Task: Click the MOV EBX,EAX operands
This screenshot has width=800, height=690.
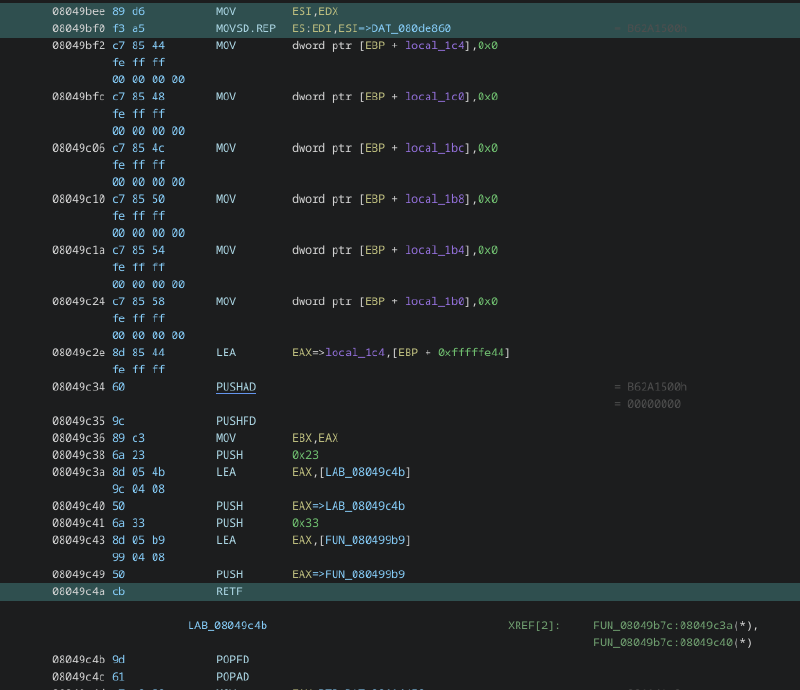Action: pyautogui.click(x=315, y=438)
